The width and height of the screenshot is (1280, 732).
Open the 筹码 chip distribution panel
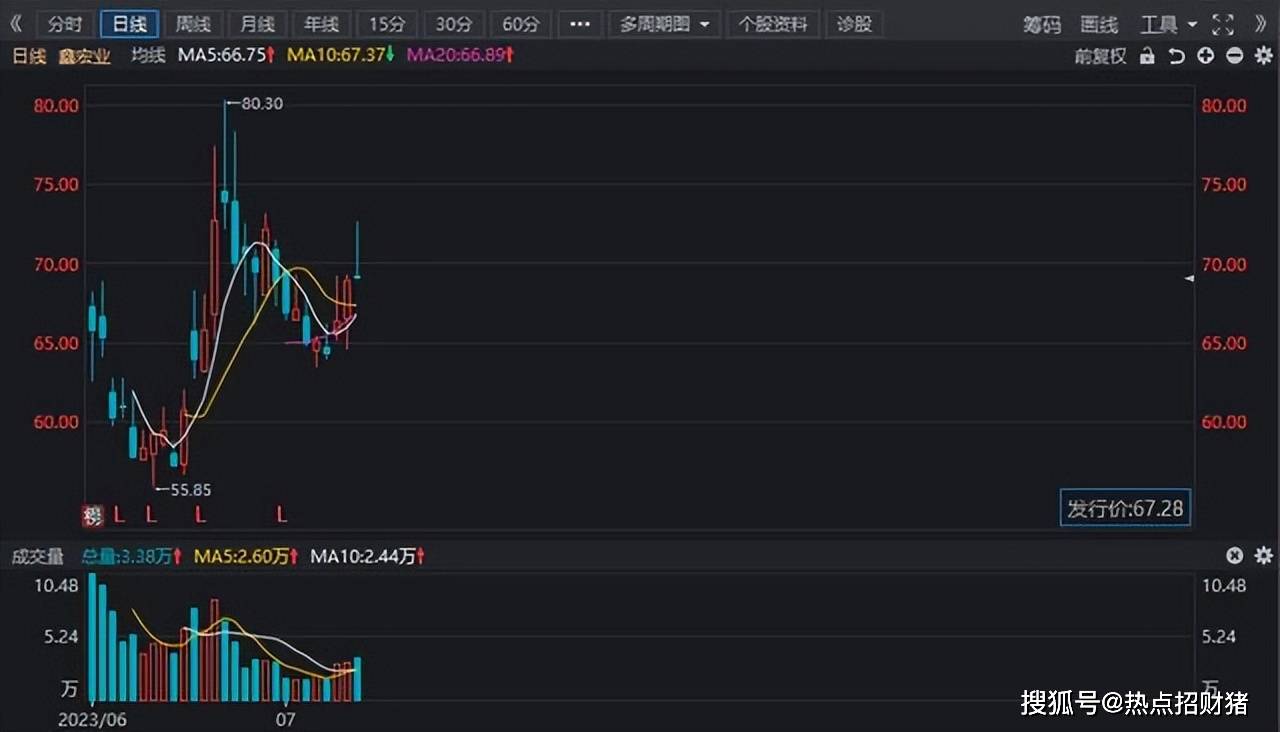point(1043,24)
